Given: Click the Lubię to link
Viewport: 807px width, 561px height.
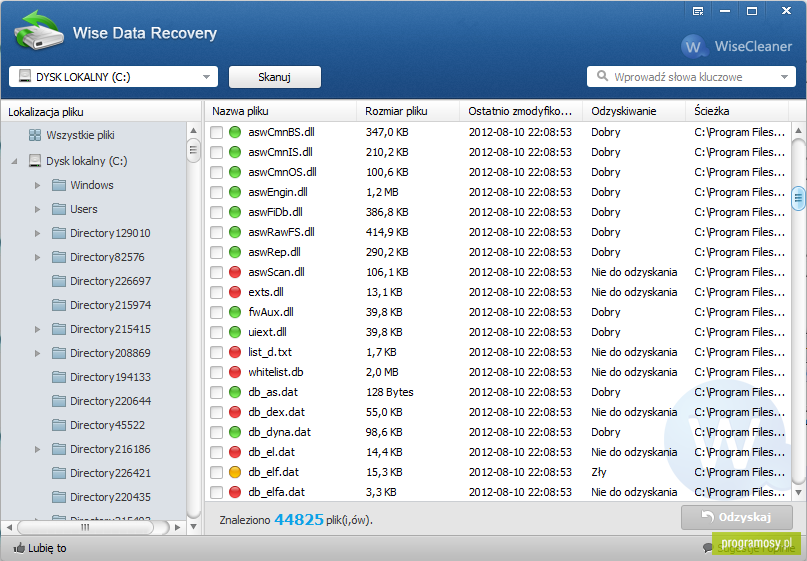Looking at the screenshot, I should pos(47,548).
